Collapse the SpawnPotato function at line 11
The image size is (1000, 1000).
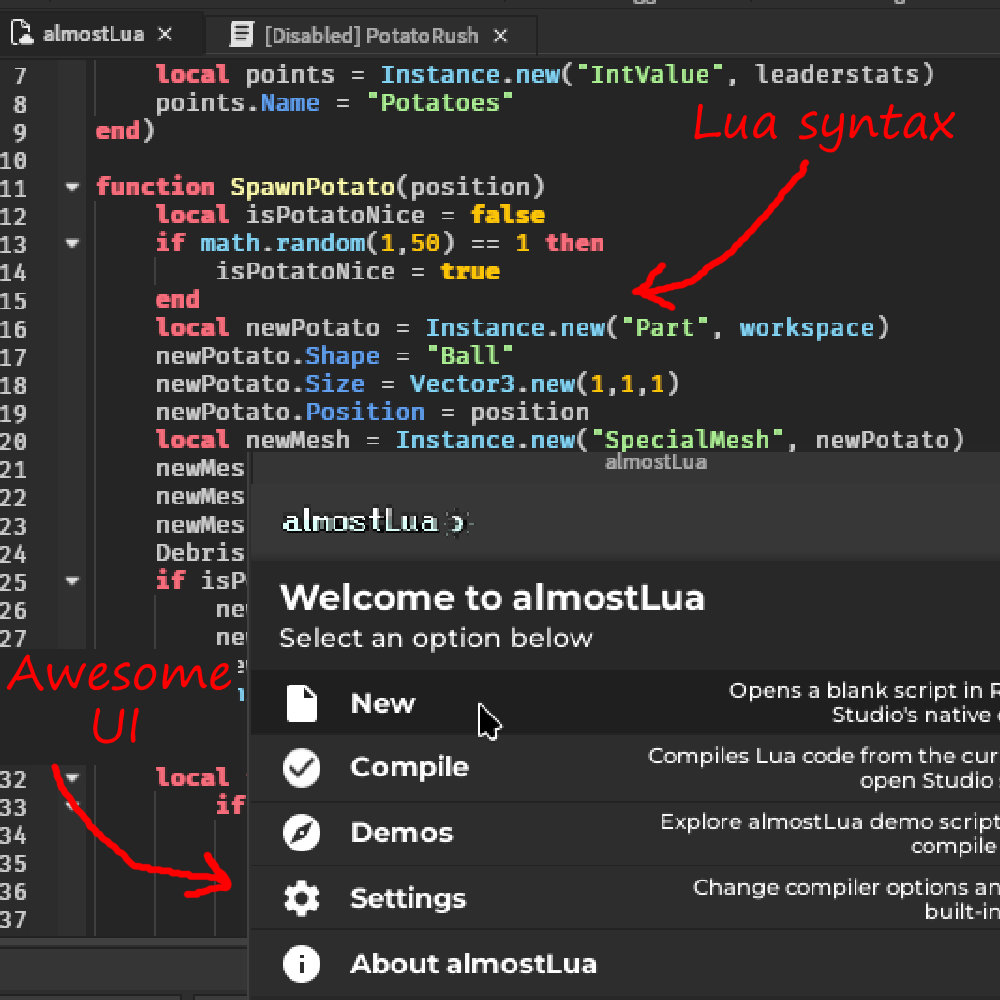pos(70,186)
